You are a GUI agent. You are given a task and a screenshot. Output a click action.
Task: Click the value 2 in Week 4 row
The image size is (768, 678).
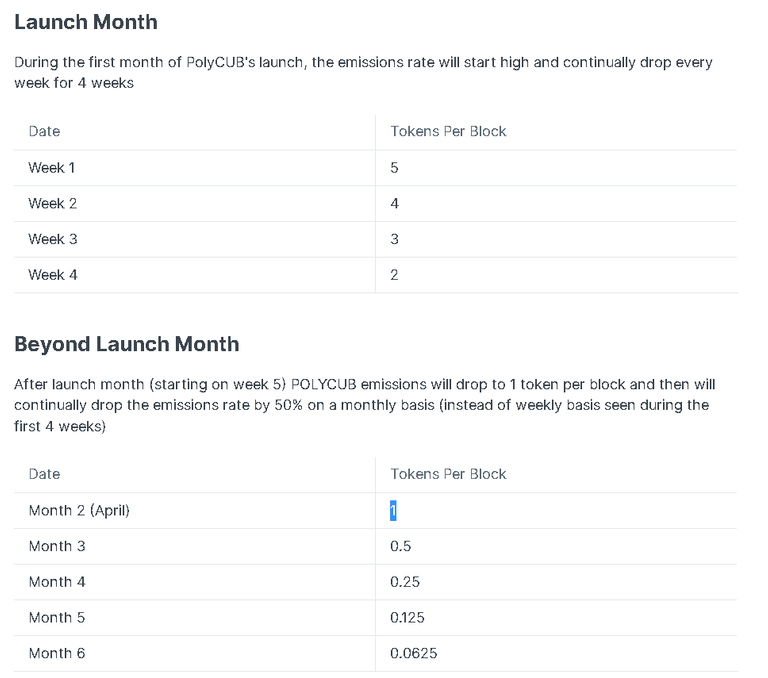click(x=394, y=275)
